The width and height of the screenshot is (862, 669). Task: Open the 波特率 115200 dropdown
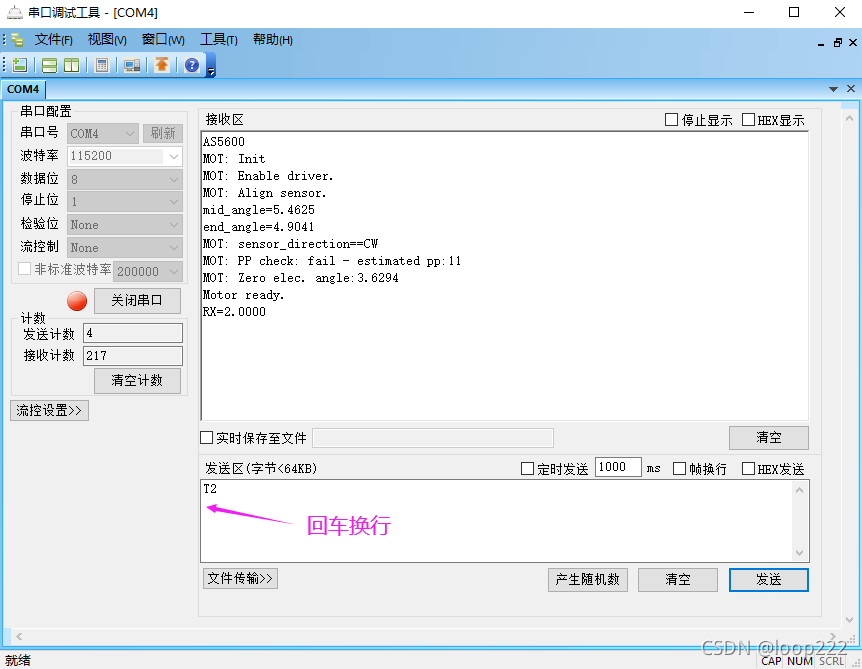point(125,156)
